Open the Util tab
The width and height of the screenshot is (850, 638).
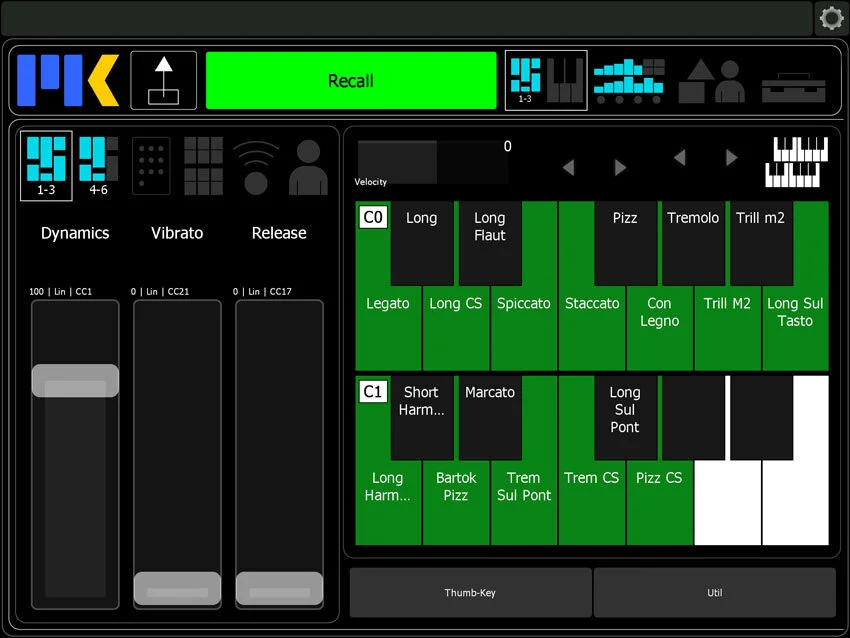tap(715, 592)
